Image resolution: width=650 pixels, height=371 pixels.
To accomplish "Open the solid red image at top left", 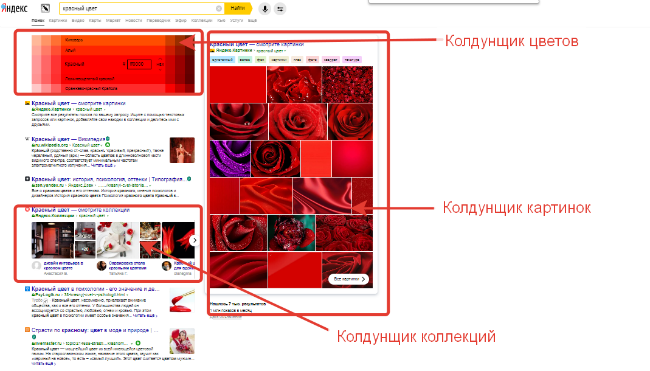I will click(238, 84).
